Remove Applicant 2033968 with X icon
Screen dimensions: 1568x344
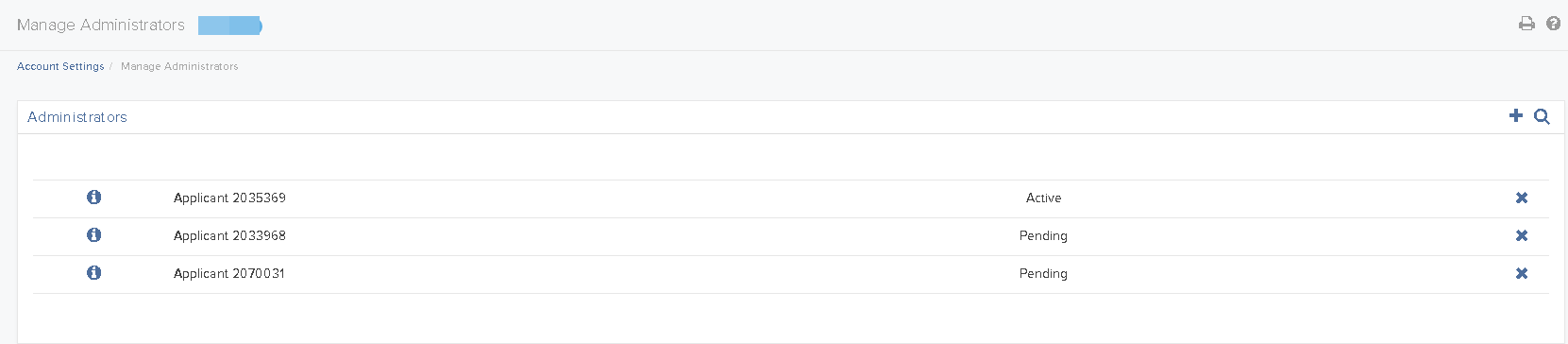[1521, 235]
